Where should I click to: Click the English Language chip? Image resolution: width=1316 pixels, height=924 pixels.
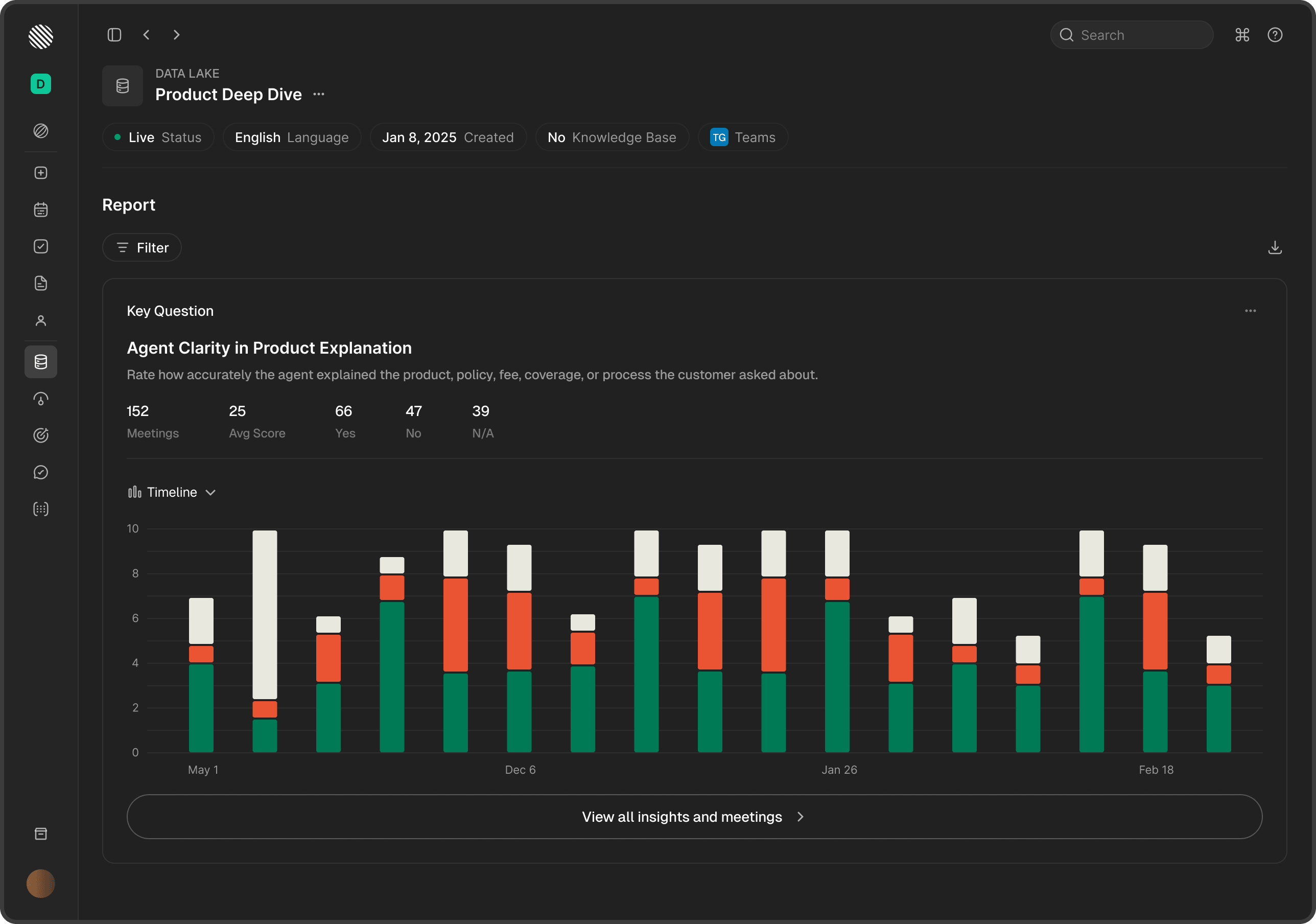pyautogui.click(x=292, y=137)
